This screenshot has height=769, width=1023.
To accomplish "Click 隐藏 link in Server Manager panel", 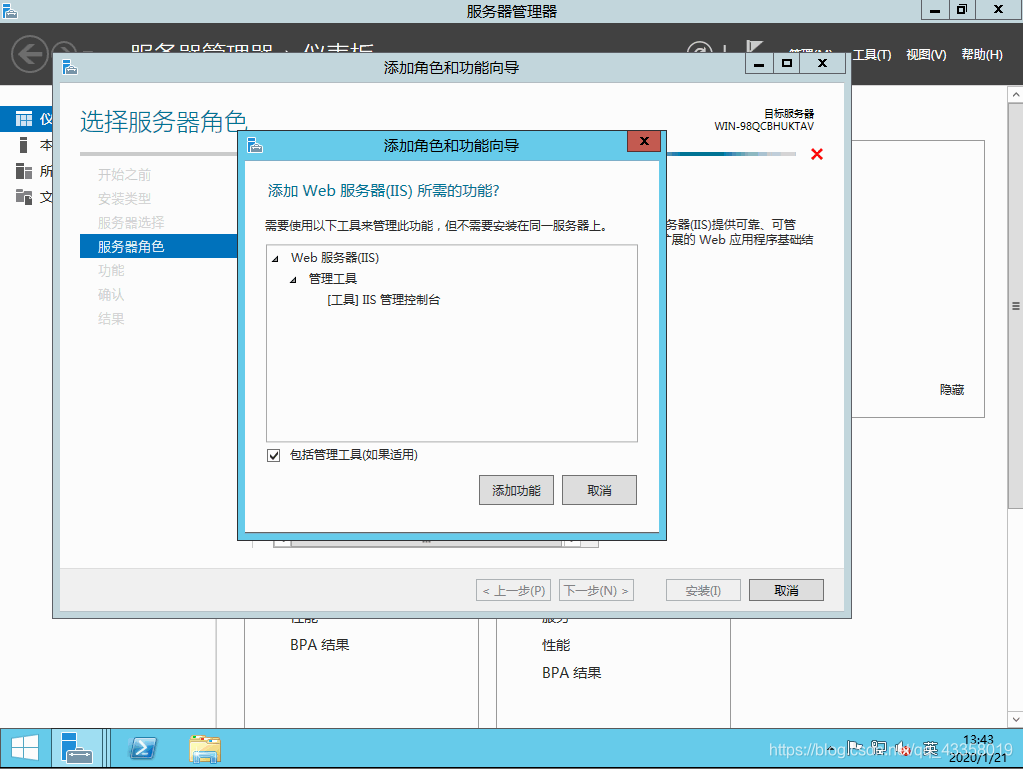I will (x=952, y=389).
